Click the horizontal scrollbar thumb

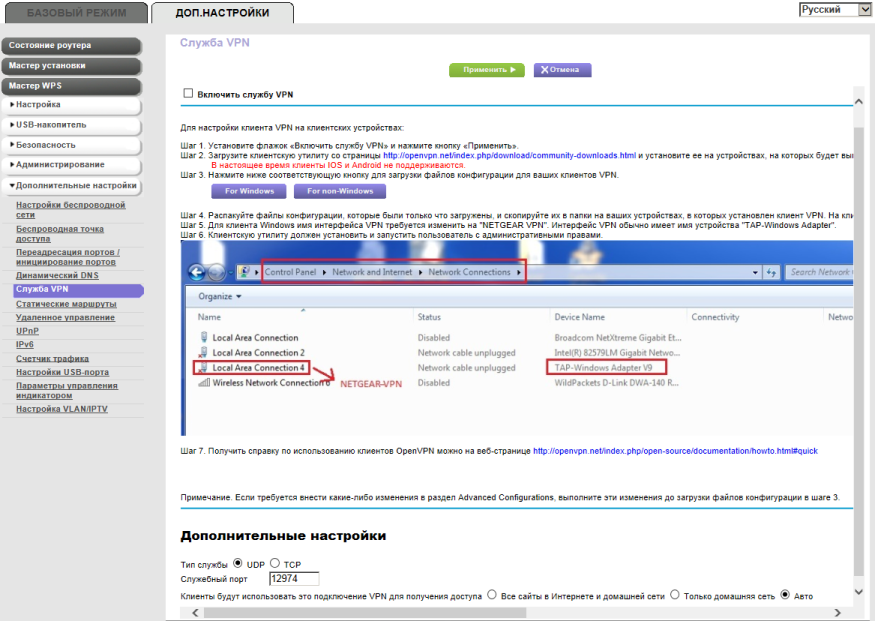[x=365, y=613]
